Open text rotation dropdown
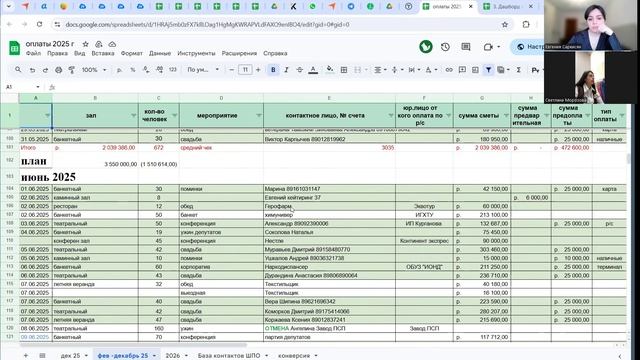The height and width of the screenshot is (360, 640). point(431,70)
